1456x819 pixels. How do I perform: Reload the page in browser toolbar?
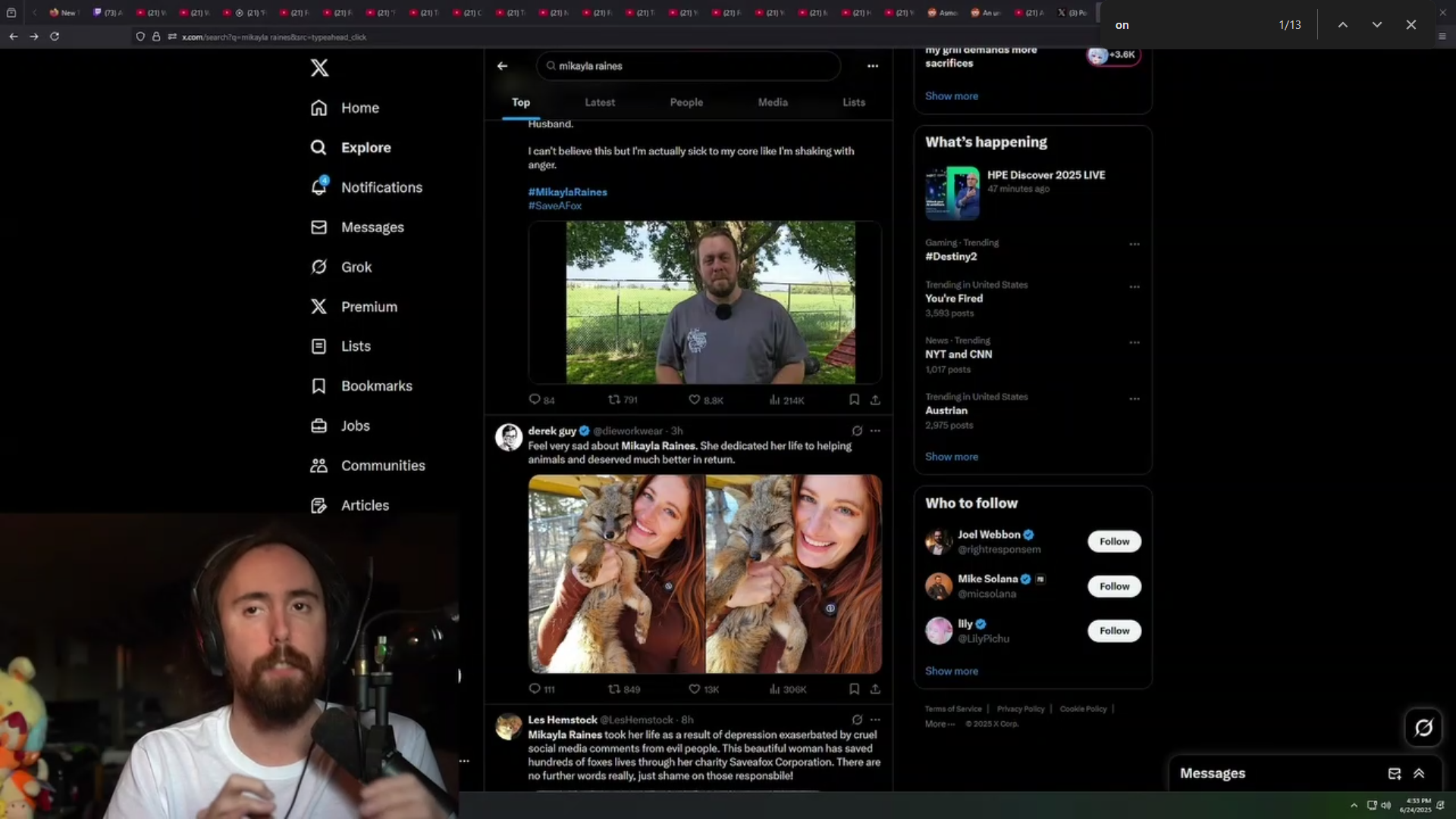click(x=55, y=36)
